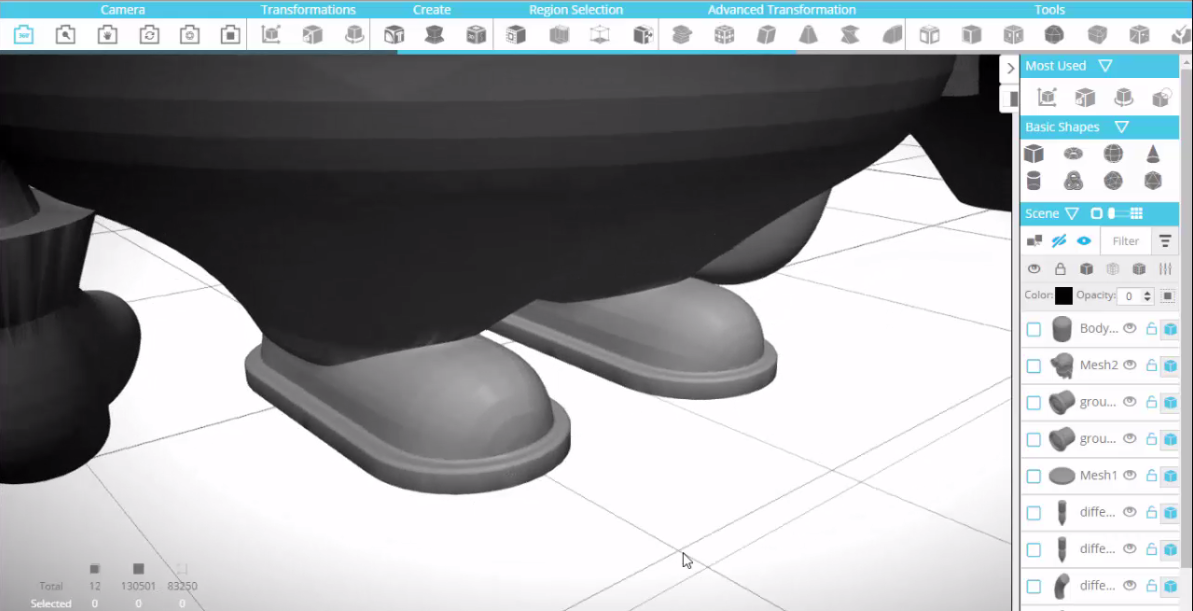Toggle the lock on the Body object

coord(1151,329)
